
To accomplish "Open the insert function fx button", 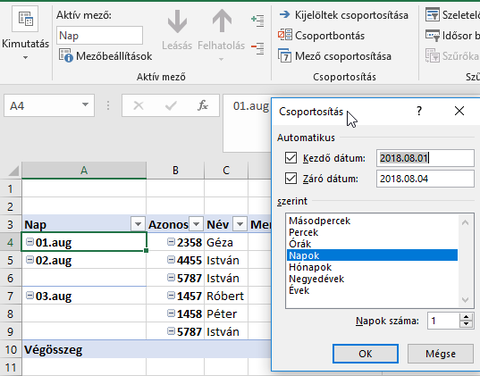I will 202,106.
